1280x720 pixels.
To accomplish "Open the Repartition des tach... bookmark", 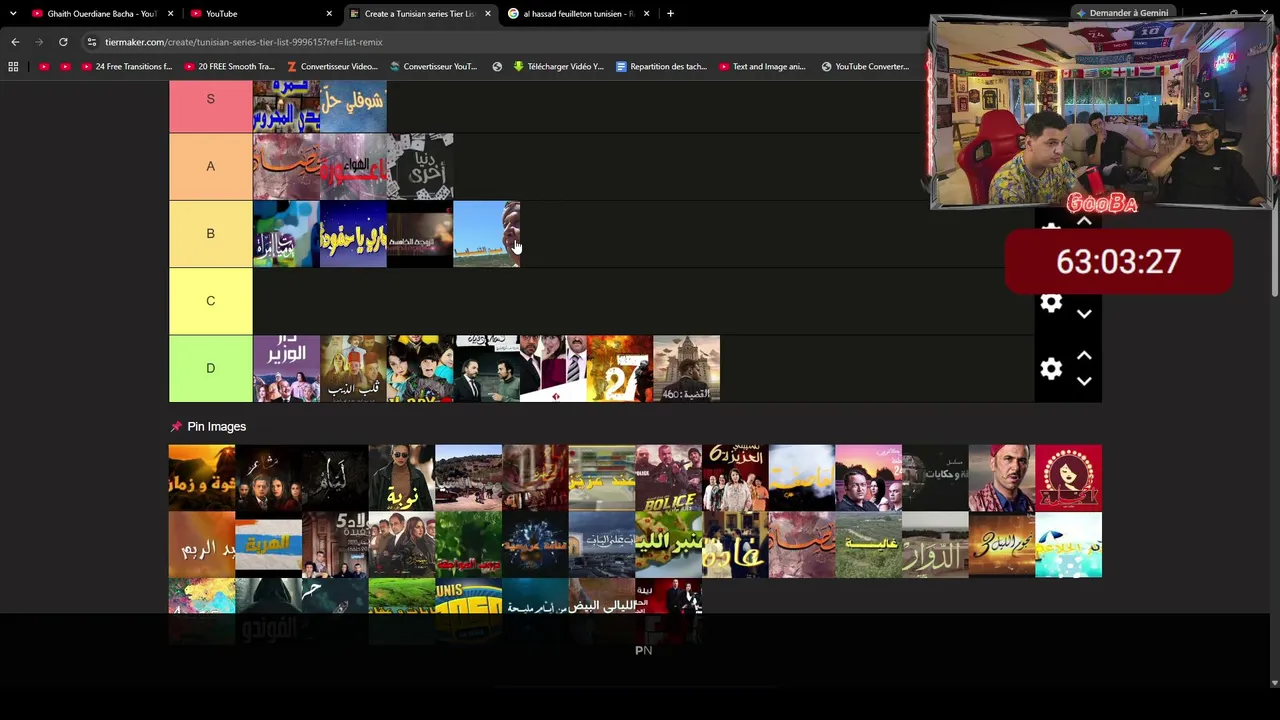I will coord(661,67).
